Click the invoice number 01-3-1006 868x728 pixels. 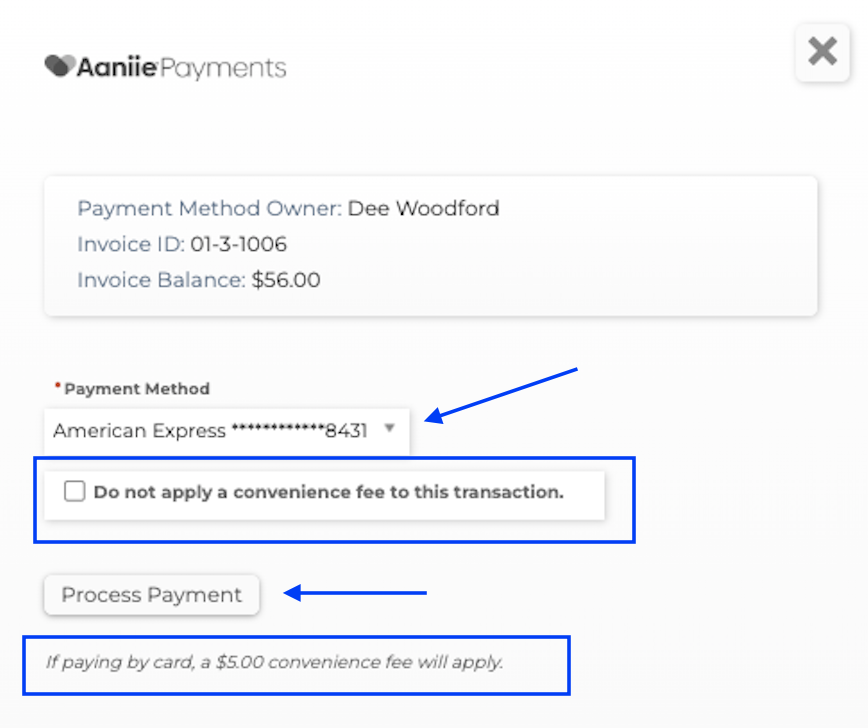coord(239,245)
